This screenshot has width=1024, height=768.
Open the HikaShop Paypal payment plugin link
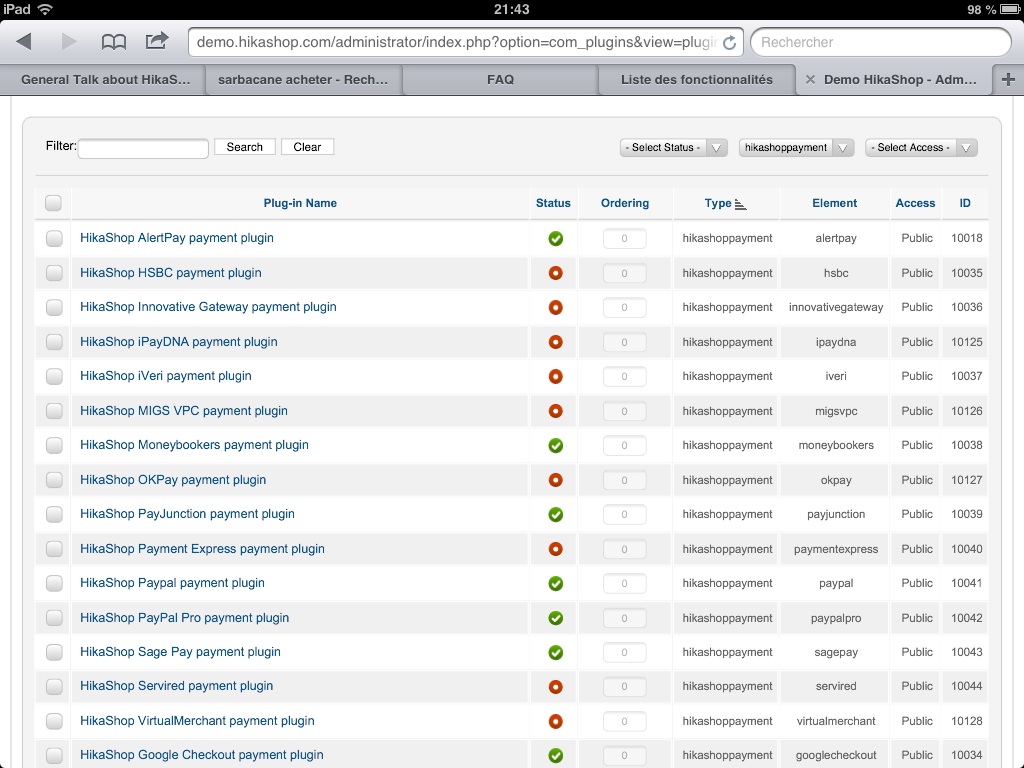tap(172, 583)
